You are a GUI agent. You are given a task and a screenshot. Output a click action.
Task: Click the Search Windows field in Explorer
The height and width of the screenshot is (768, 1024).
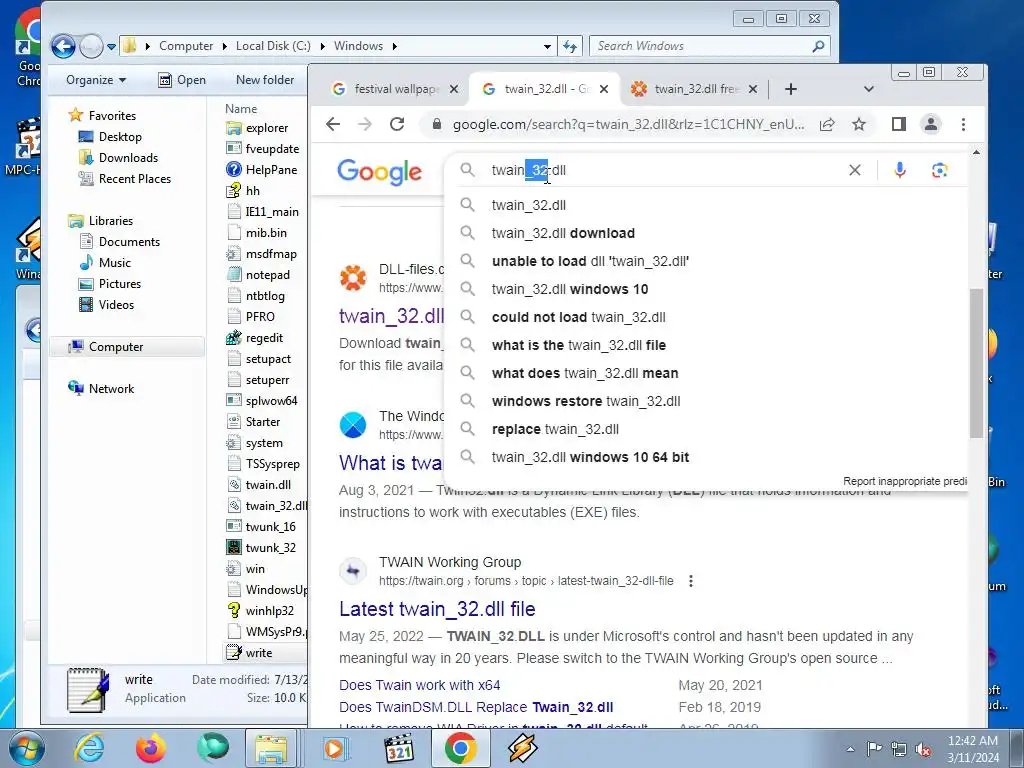pos(701,46)
